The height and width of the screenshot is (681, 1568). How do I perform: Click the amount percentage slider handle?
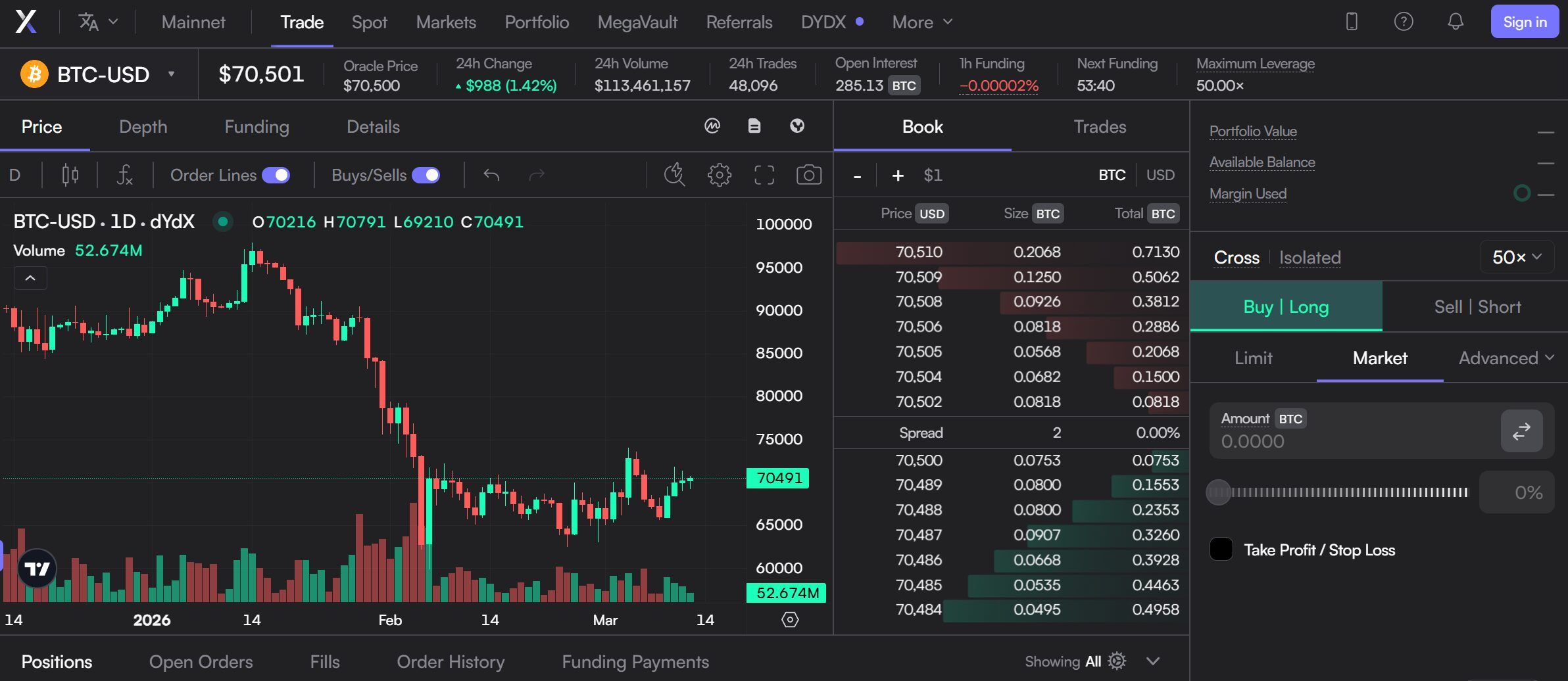coord(1218,492)
